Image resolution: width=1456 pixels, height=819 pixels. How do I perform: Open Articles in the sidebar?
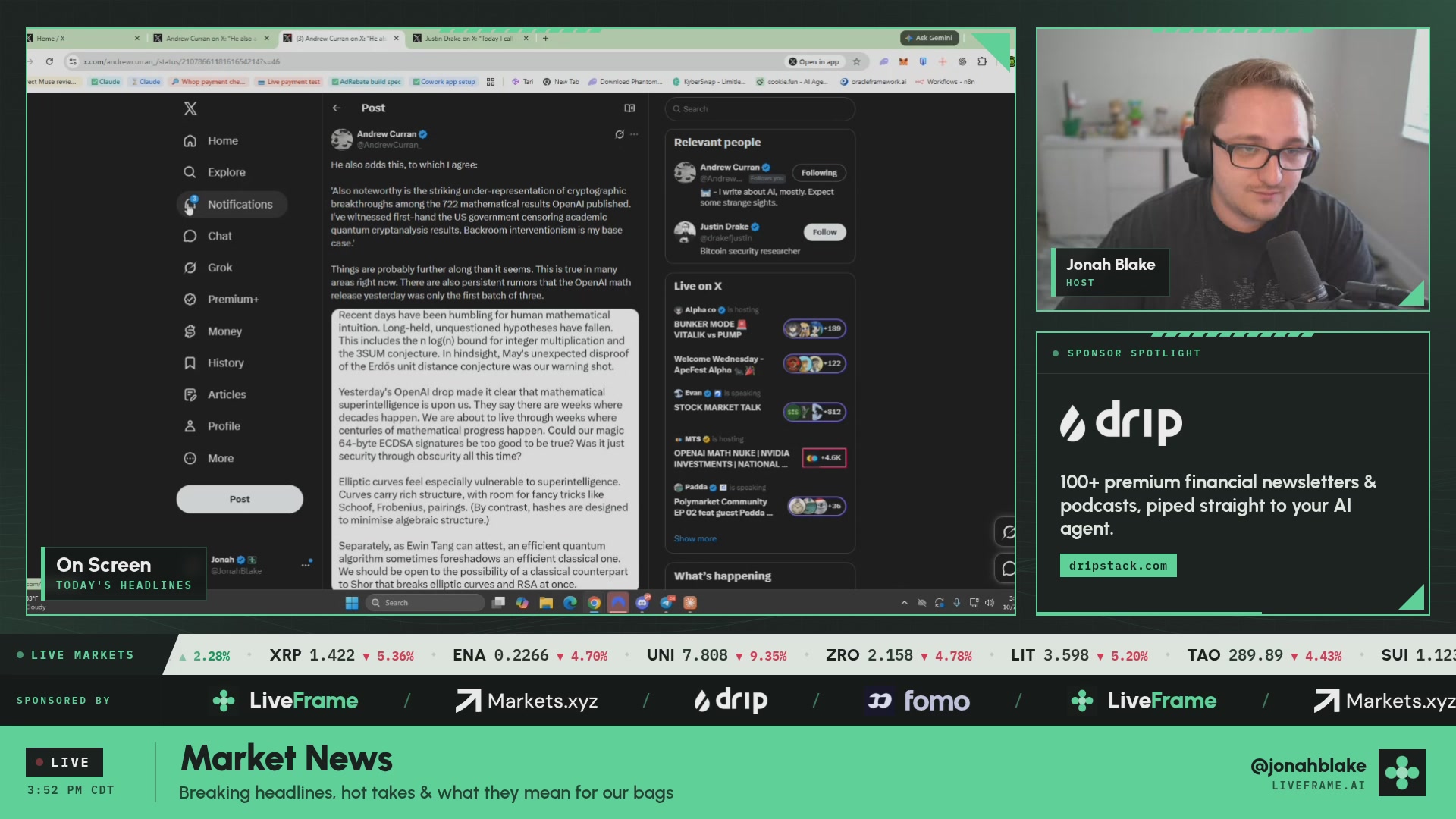pos(215,394)
